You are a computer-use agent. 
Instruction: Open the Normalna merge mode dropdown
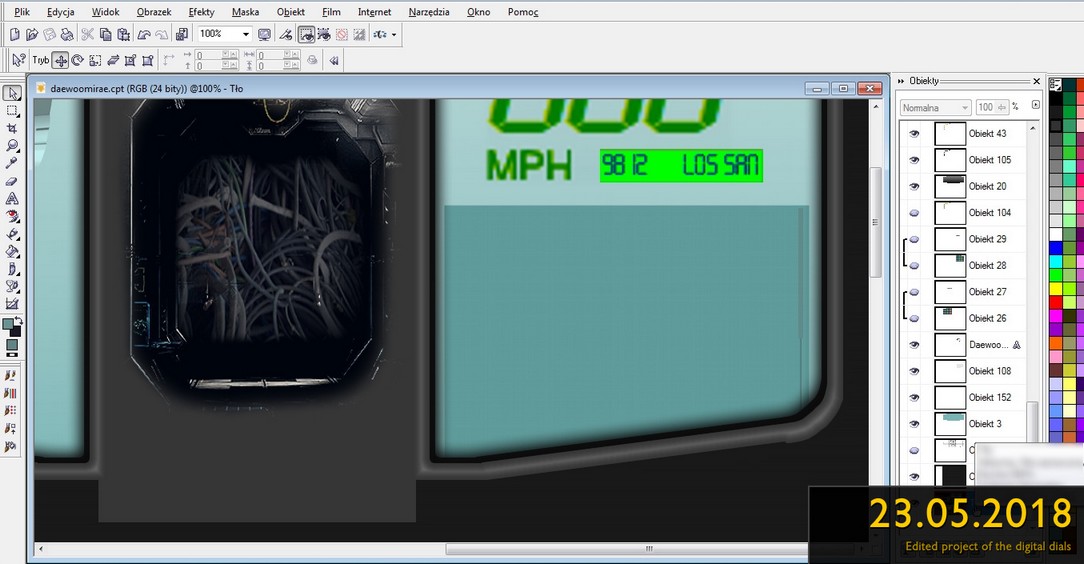pos(936,108)
